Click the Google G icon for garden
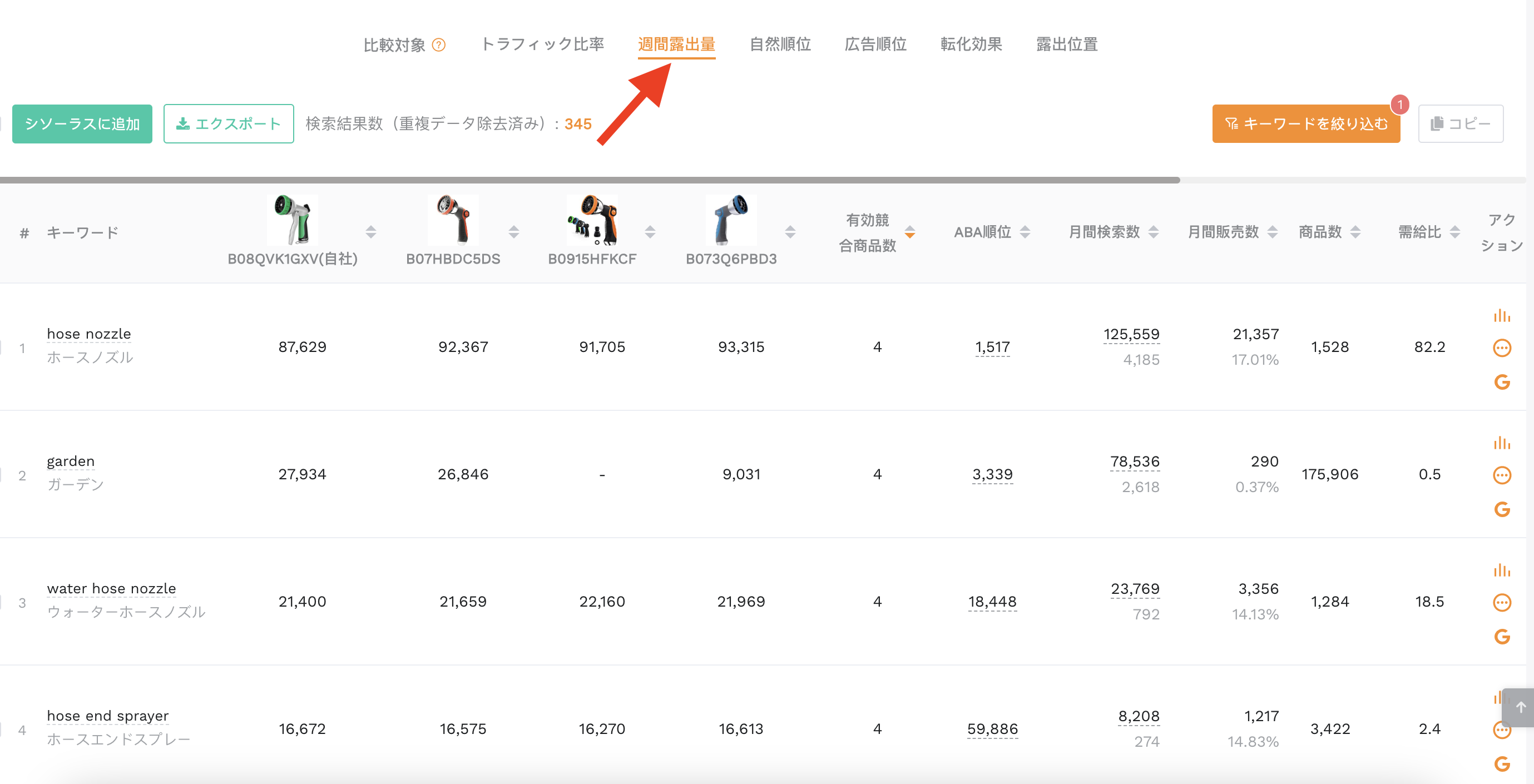The image size is (1534, 784). [1502, 509]
